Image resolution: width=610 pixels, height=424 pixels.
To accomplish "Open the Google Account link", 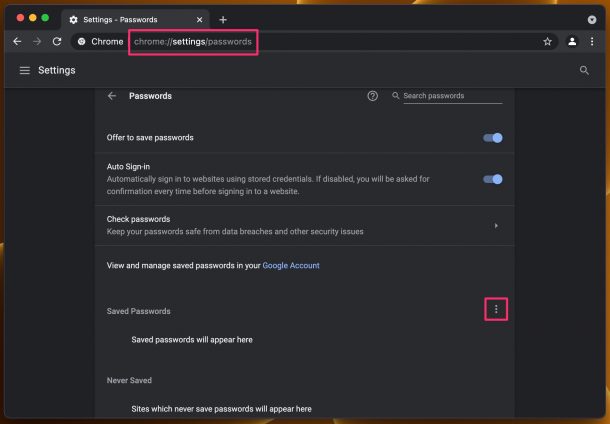I will coord(291,265).
